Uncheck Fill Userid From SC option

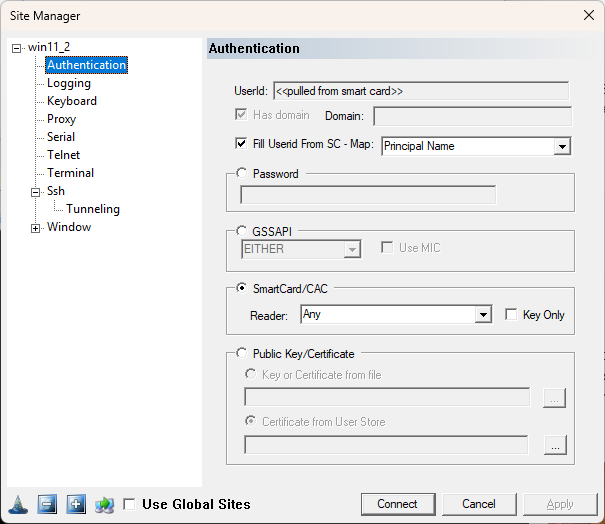[x=240, y=144]
